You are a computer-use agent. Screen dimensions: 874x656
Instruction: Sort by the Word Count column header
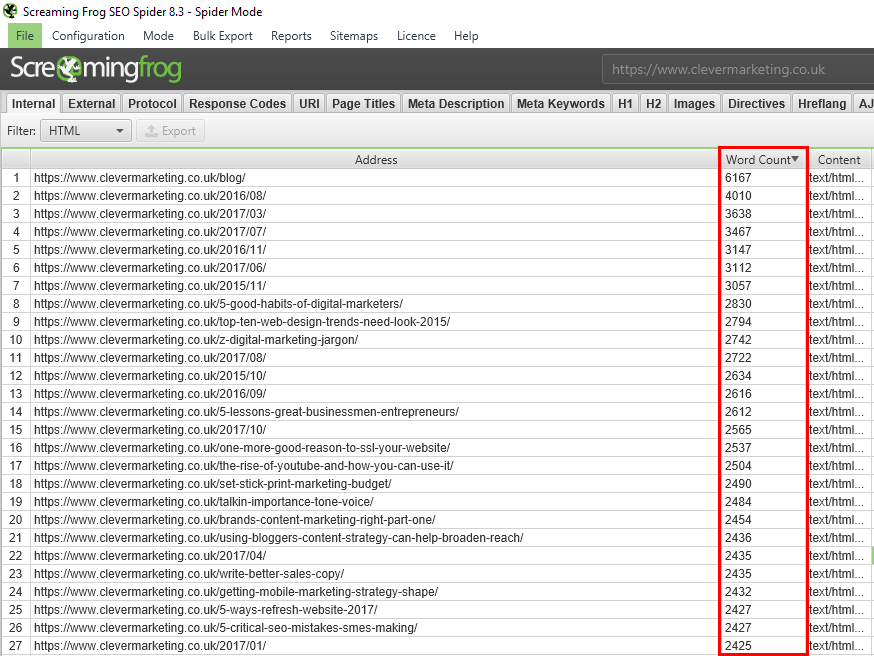point(763,159)
